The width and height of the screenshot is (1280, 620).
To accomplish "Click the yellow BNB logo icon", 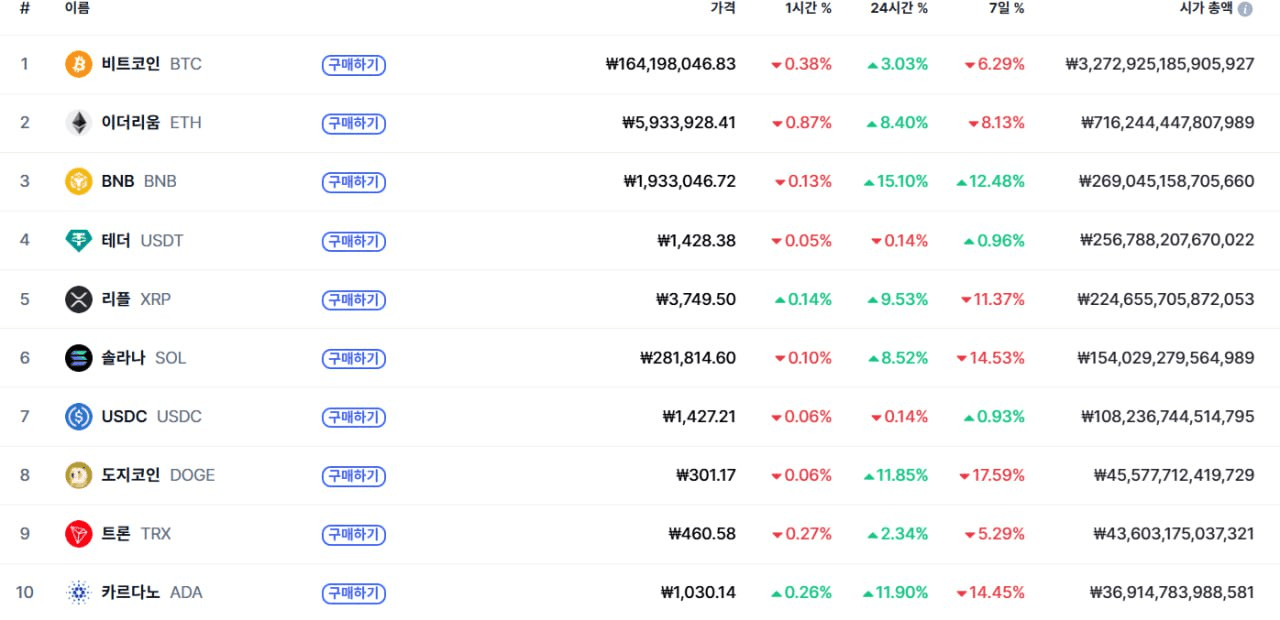I will pos(78,181).
